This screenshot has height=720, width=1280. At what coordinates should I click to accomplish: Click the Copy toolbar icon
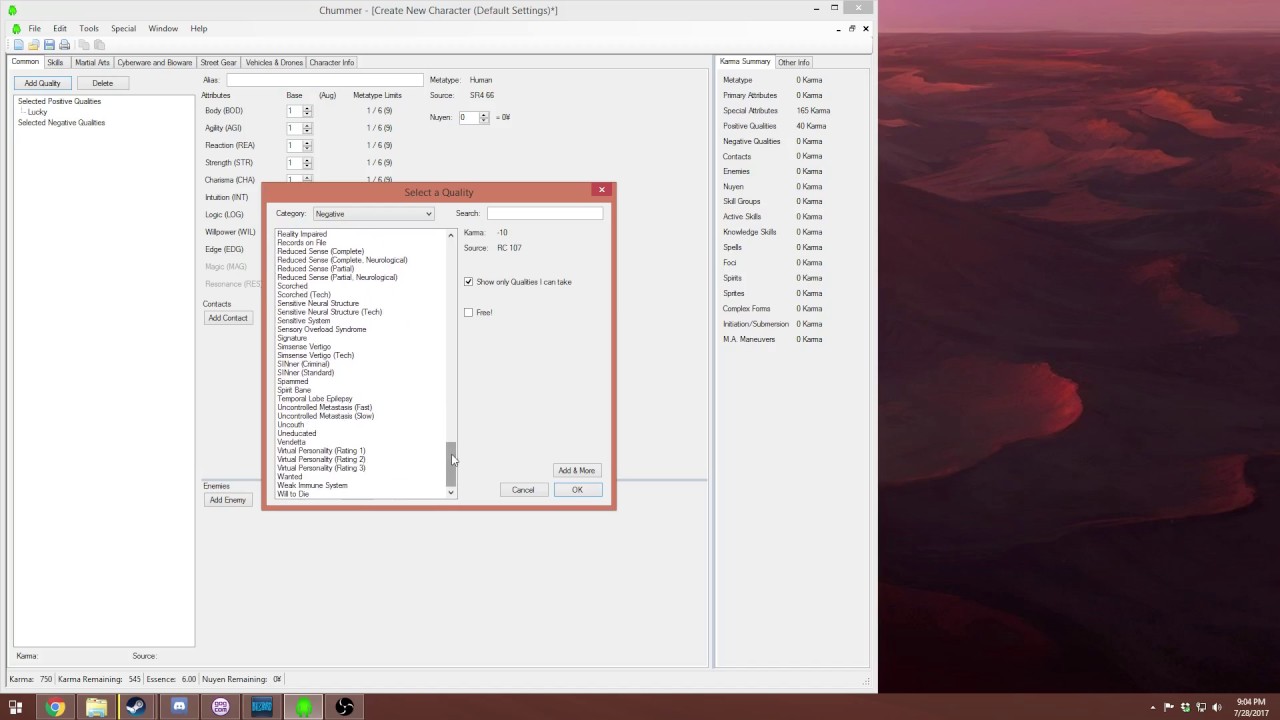pyautogui.click(x=84, y=45)
